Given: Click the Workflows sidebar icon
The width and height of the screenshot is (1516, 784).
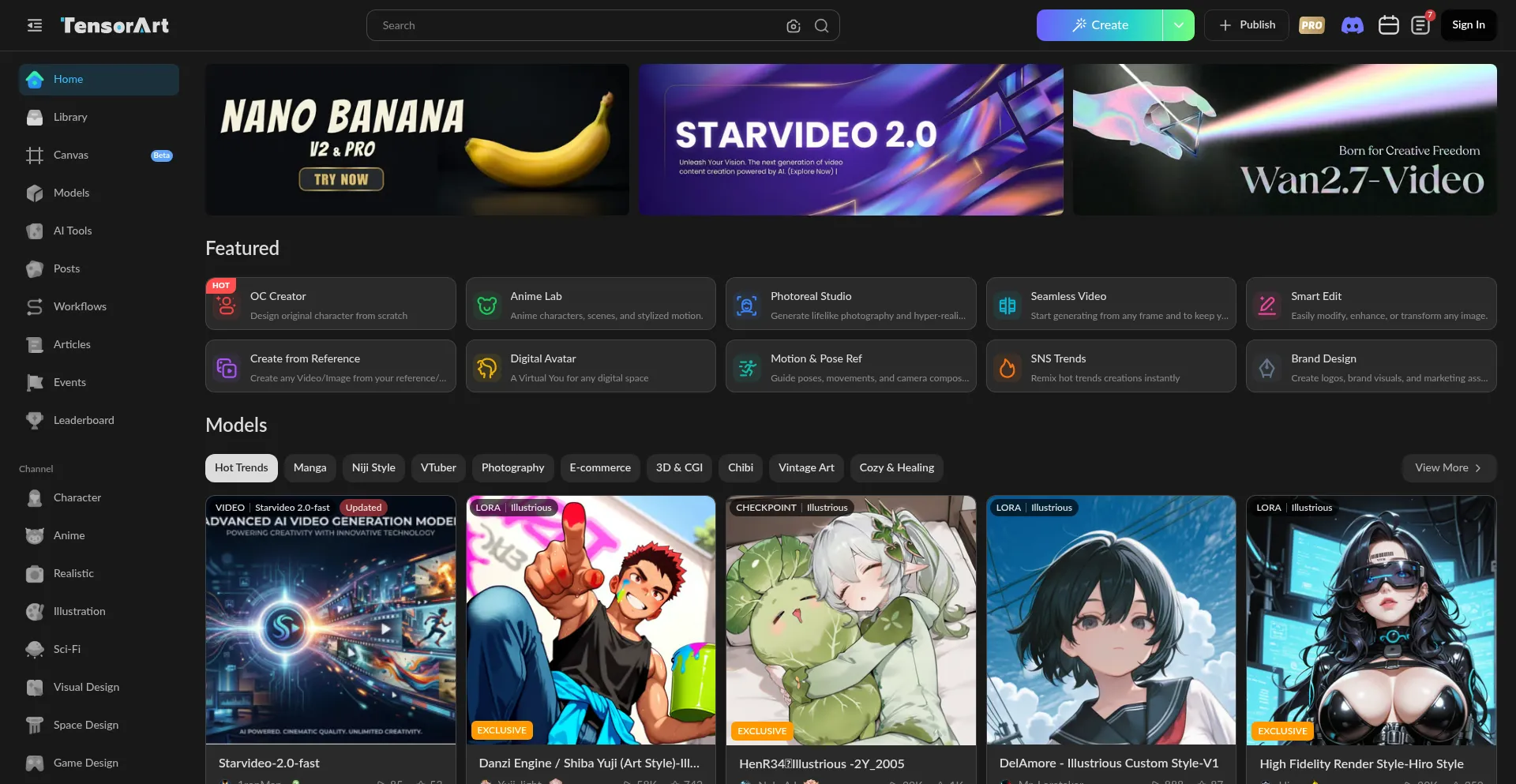Looking at the screenshot, I should click(x=35, y=306).
